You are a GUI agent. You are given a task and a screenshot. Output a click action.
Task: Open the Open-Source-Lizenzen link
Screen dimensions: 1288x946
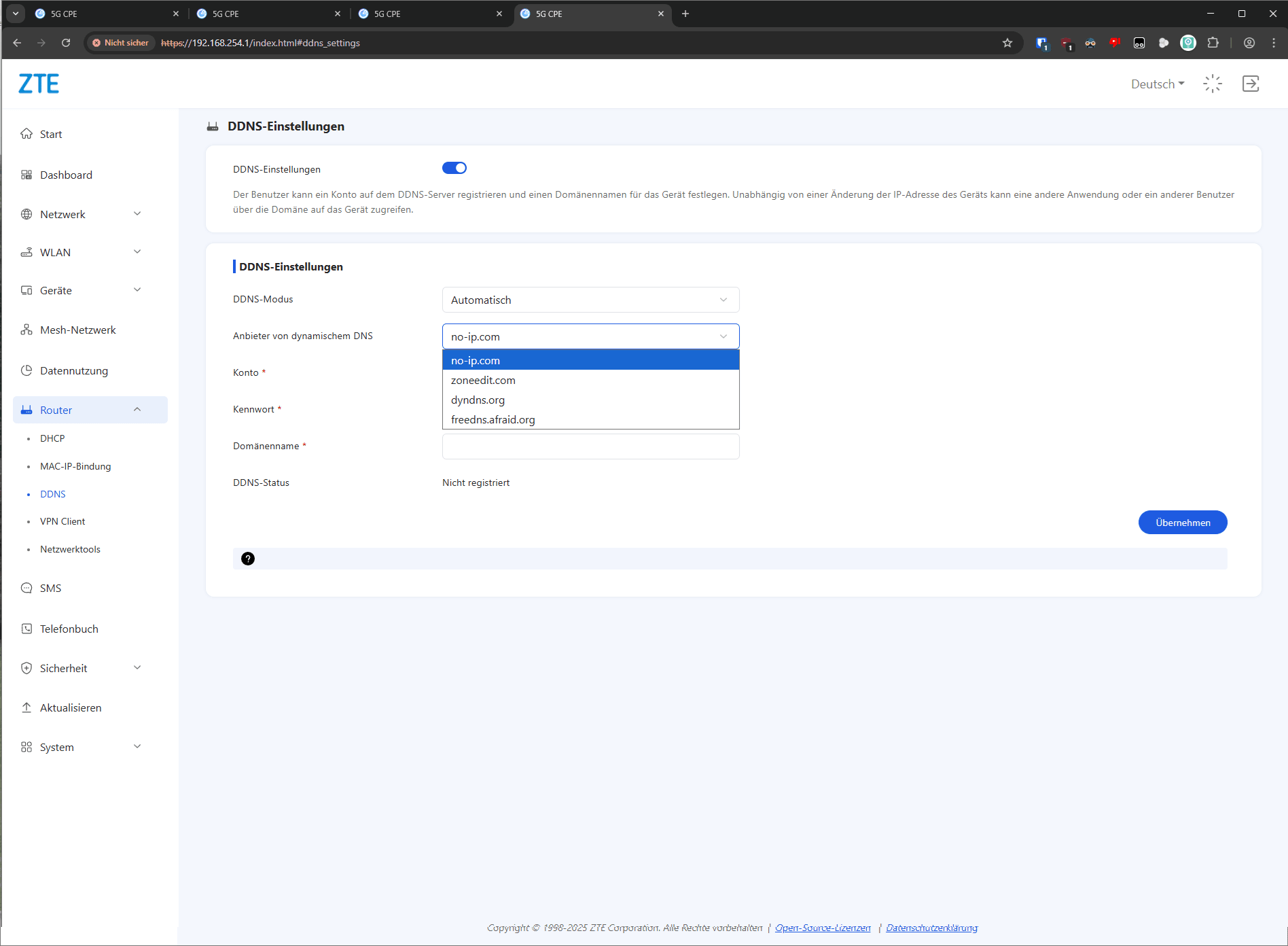[823, 928]
